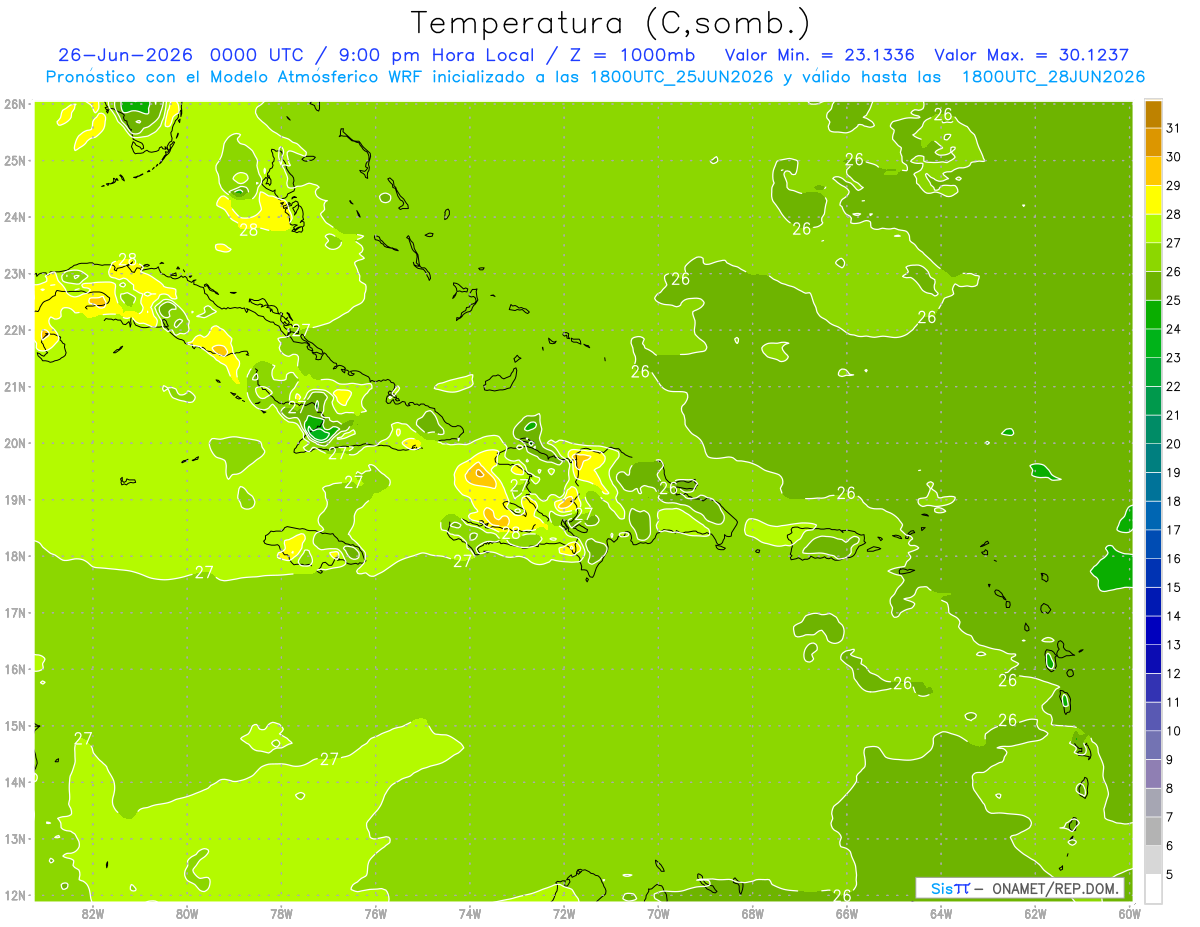Click the "14N" latitude axis label
This screenshot has height=927, width=1200.
15,782
